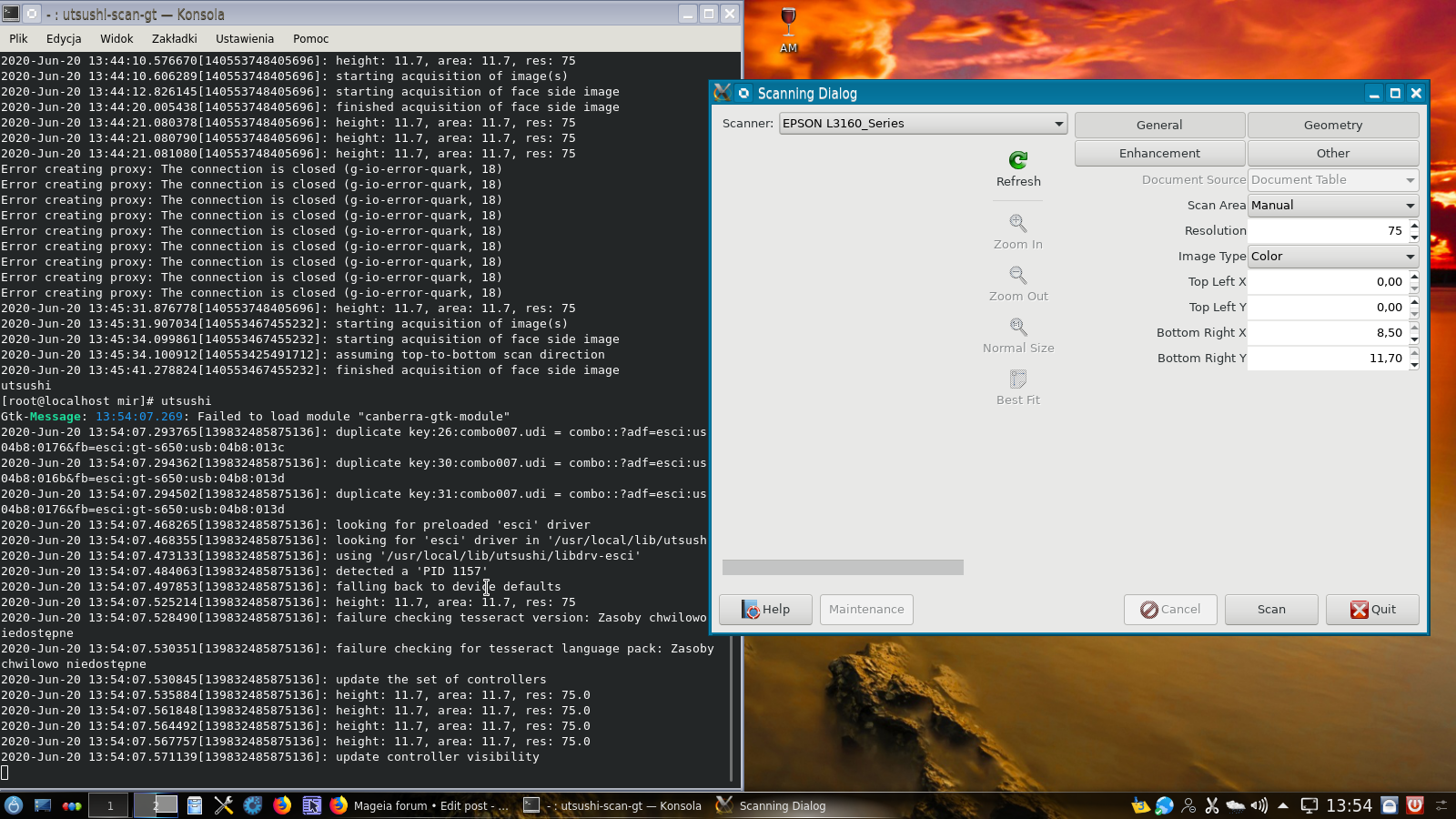Image resolution: width=1456 pixels, height=819 pixels.
Task: Open the volume speaker tray icon
Action: pyautogui.click(x=1259, y=805)
